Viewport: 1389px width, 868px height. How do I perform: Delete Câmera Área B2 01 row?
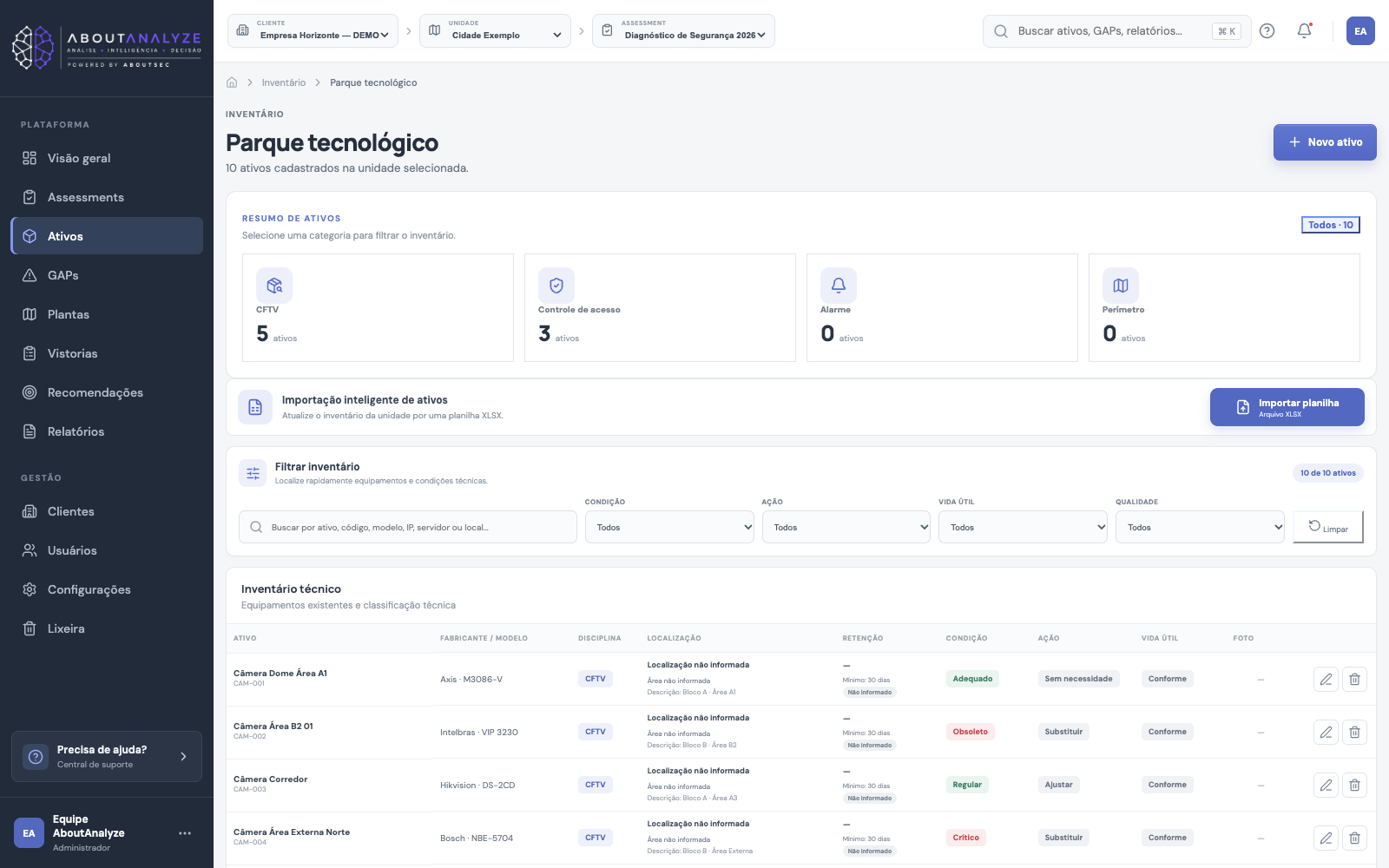[x=1354, y=733]
